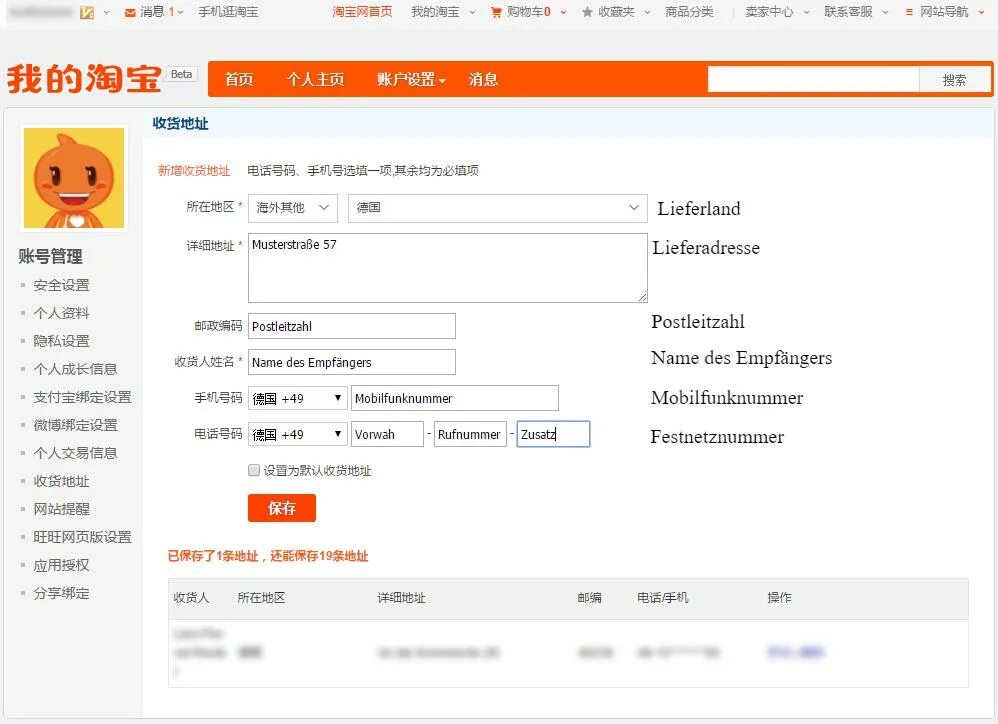The image size is (998, 724).
Task: Click the mail envelope icon beside 消息
Action: click(x=130, y=13)
